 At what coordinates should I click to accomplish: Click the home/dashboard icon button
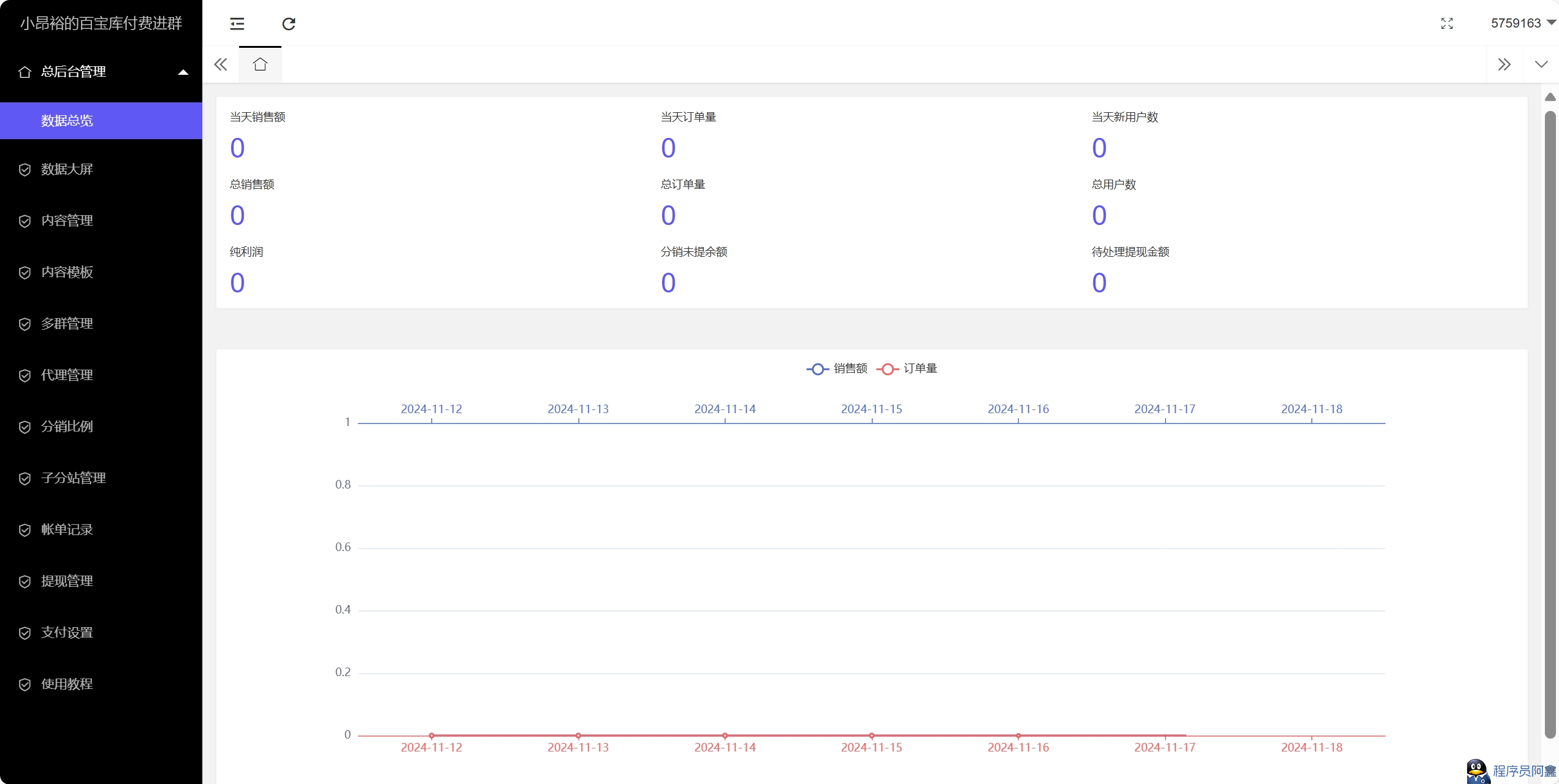pos(260,65)
